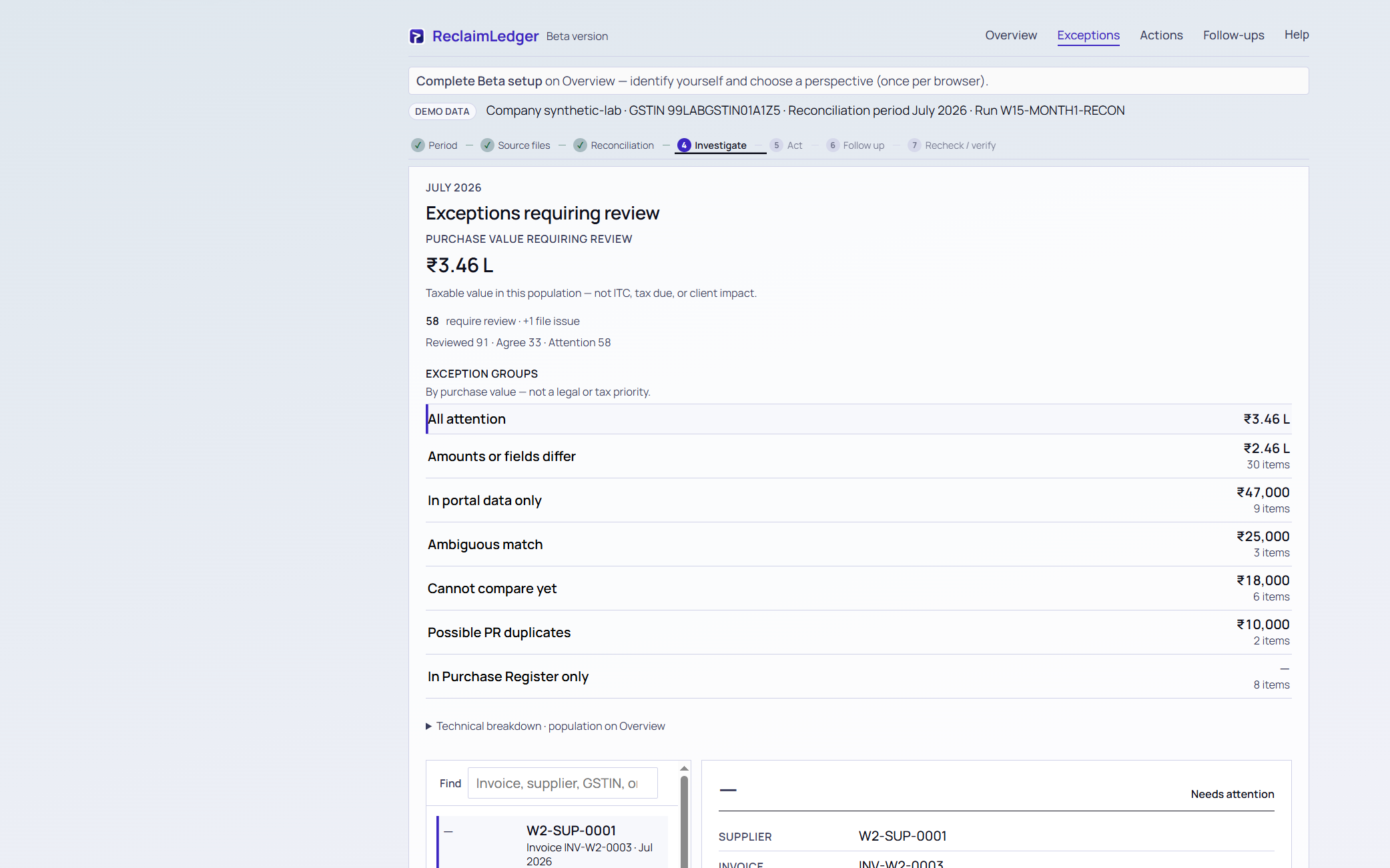Click the Reconciliation step label
This screenshot has height=868, width=1390.
point(622,145)
